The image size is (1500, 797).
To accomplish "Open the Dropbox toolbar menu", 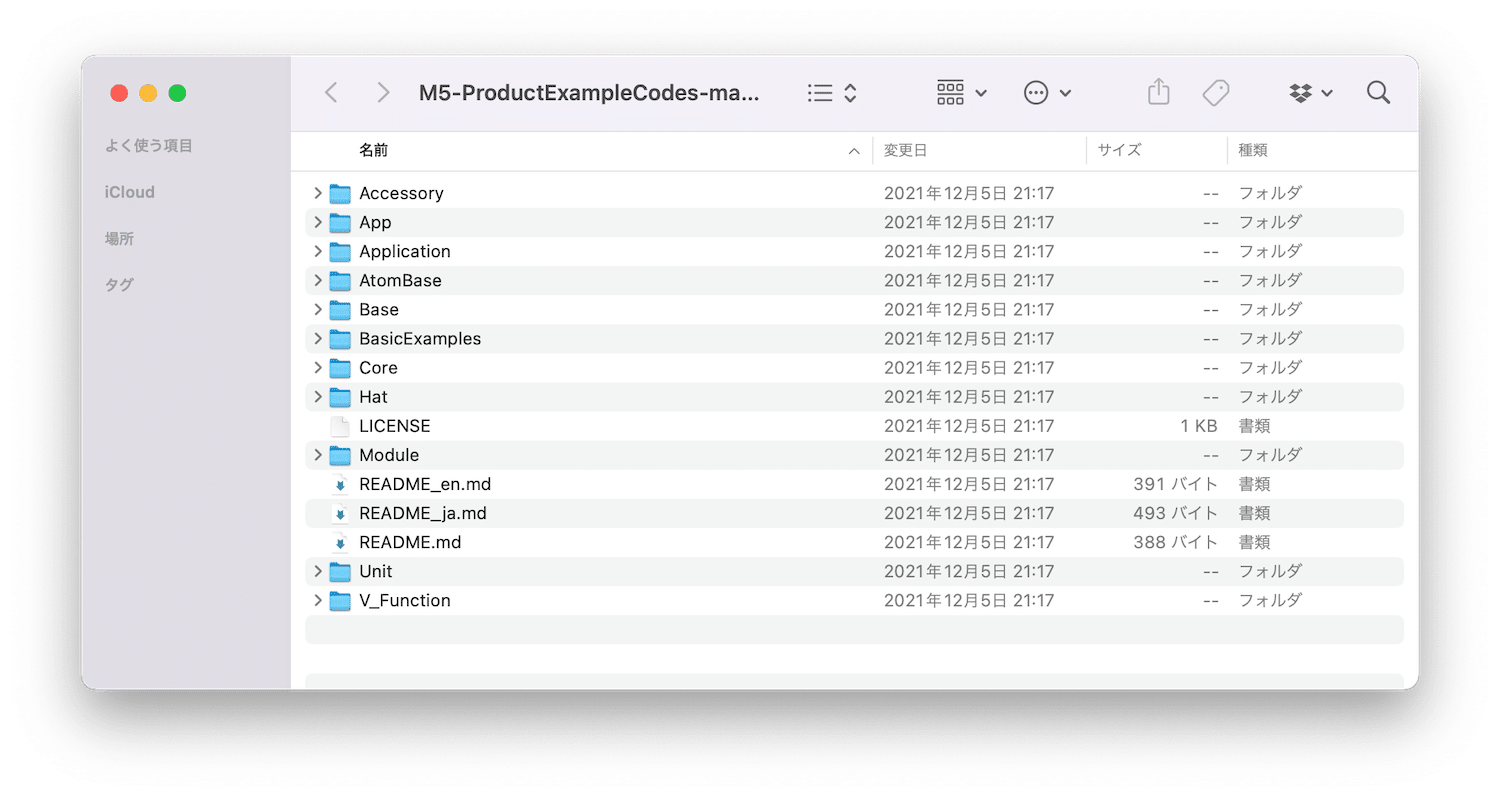I will coord(1310,93).
